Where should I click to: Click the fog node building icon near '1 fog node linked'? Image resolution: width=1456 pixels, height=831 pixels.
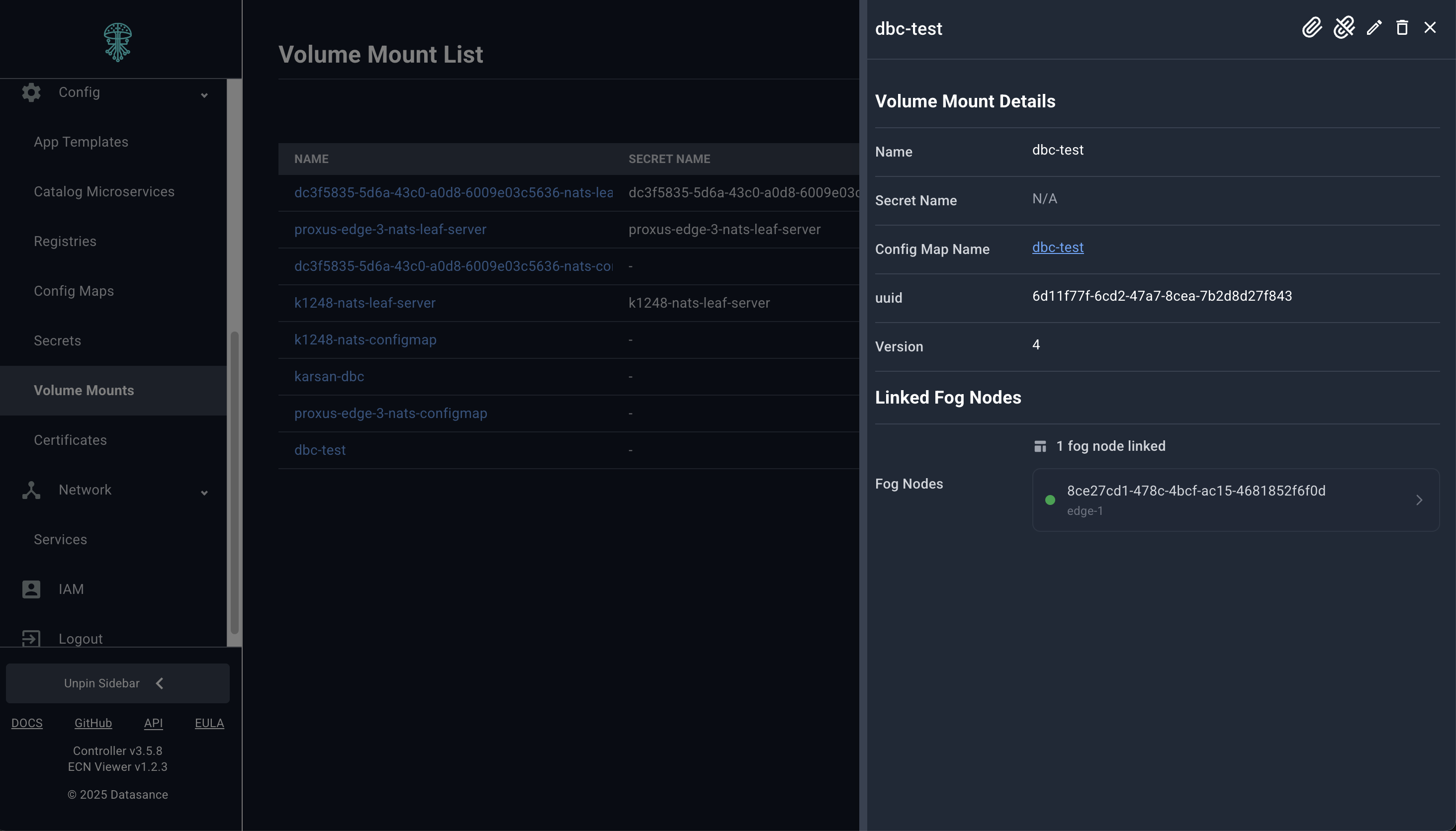pyautogui.click(x=1040, y=446)
